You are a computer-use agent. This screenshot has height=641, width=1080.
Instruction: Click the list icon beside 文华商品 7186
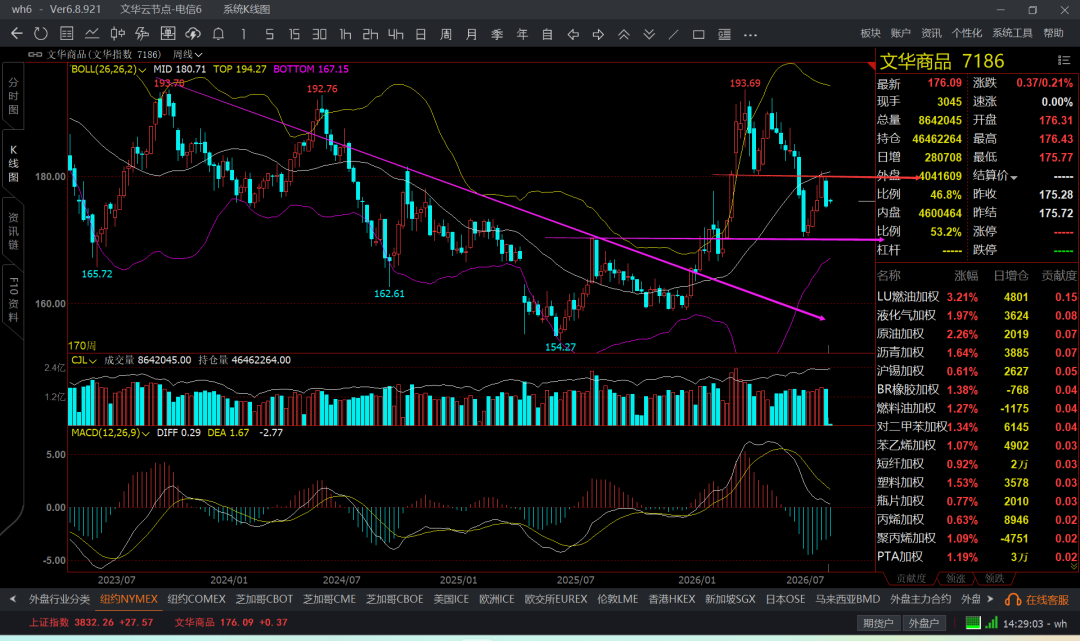[1063, 61]
